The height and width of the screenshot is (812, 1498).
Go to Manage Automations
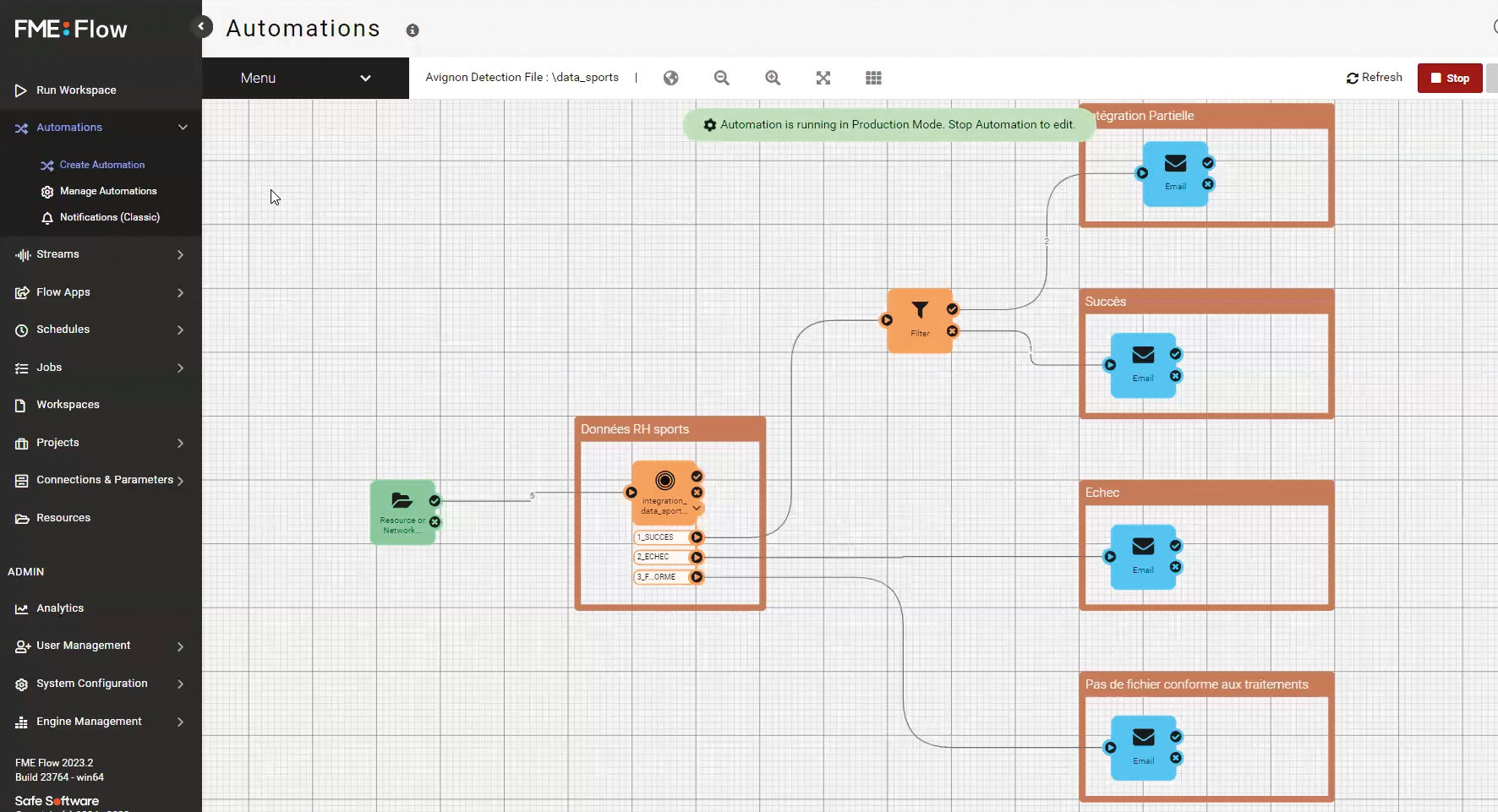point(108,191)
